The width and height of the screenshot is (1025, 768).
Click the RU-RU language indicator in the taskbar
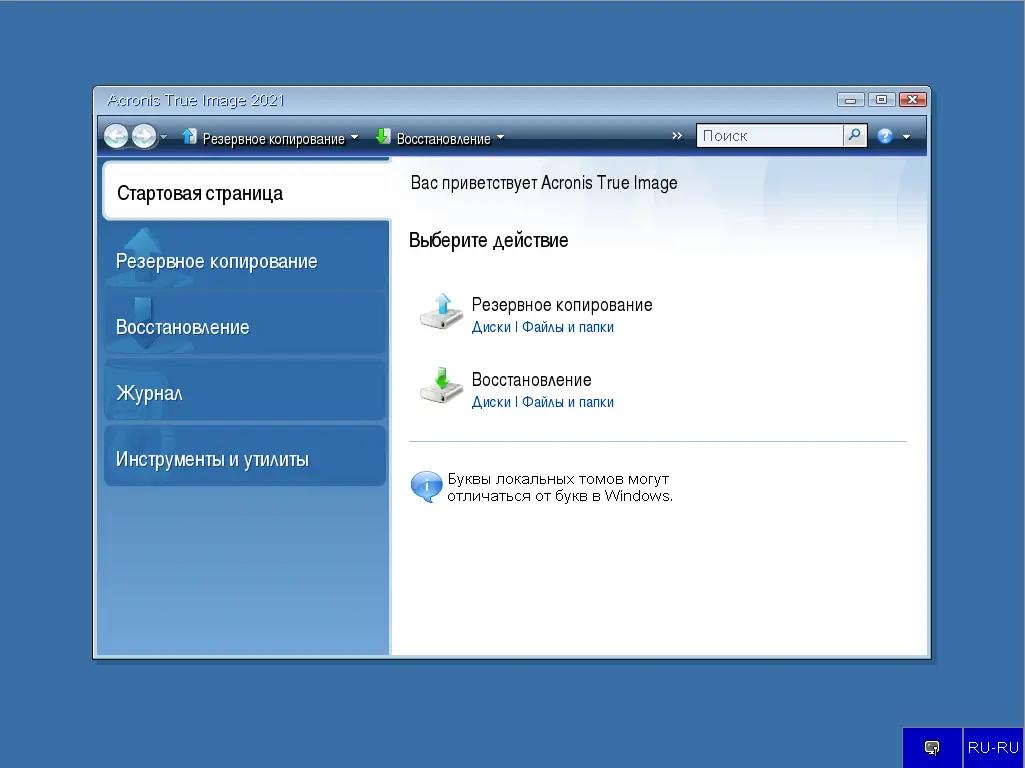tap(994, 747)
